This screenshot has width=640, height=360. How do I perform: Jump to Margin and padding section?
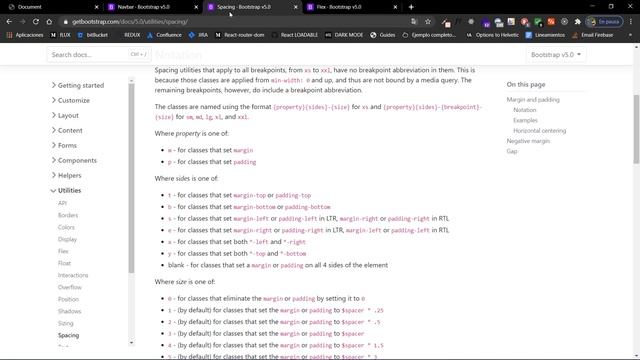point(533,100)
